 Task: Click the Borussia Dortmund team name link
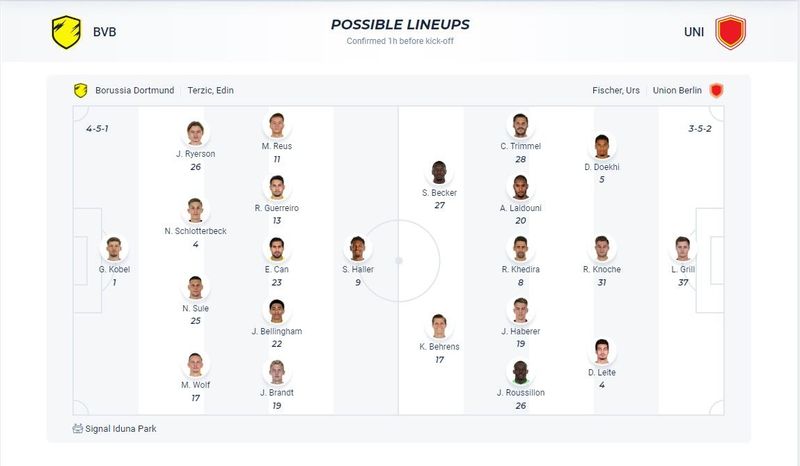pyautogui.click(x=135, y=90)
